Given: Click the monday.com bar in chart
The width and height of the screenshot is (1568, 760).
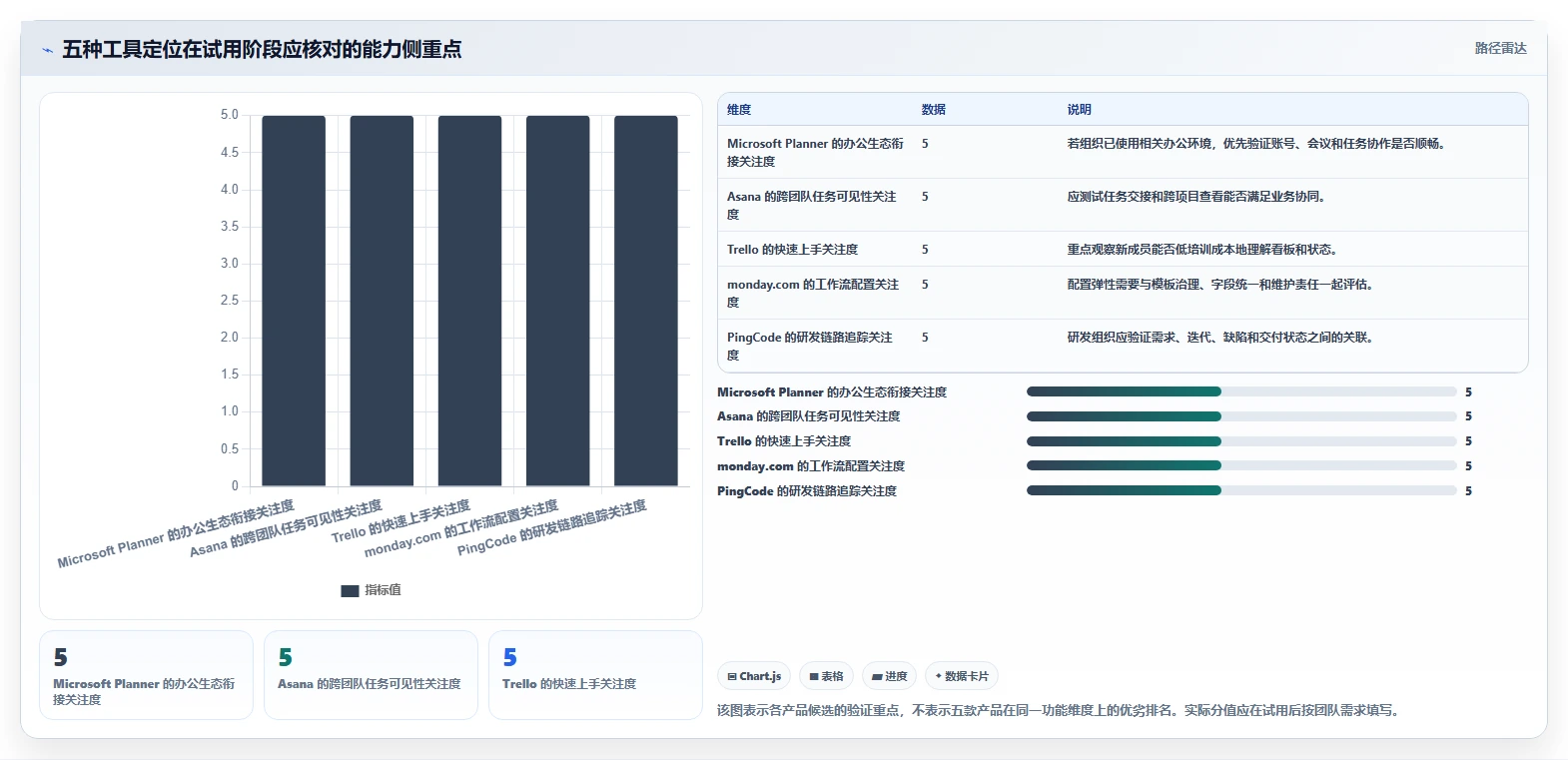Looking at the screenshot, I should tap(558, 301).
